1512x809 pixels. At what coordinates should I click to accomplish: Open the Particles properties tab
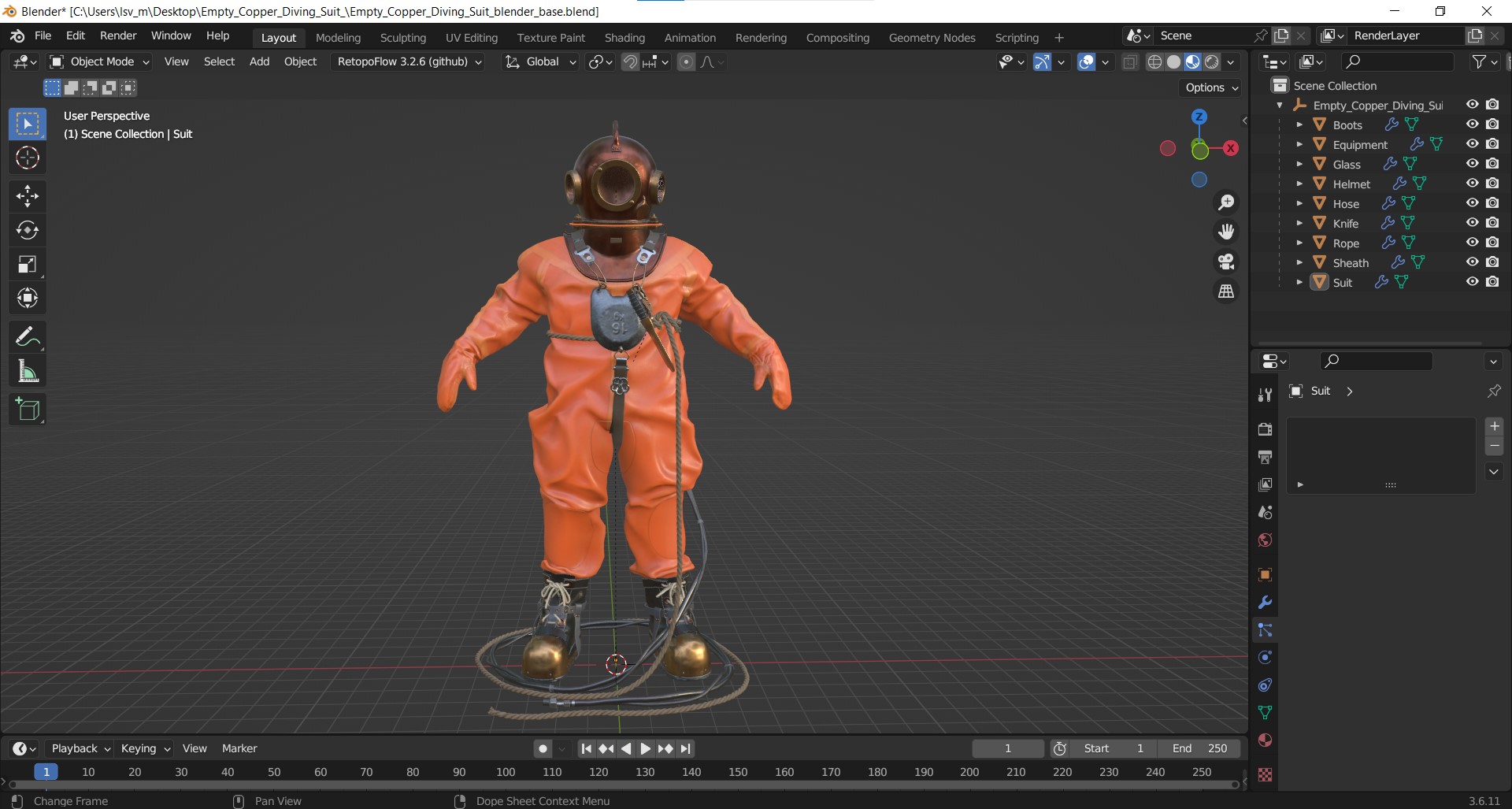pos(1265,630)
